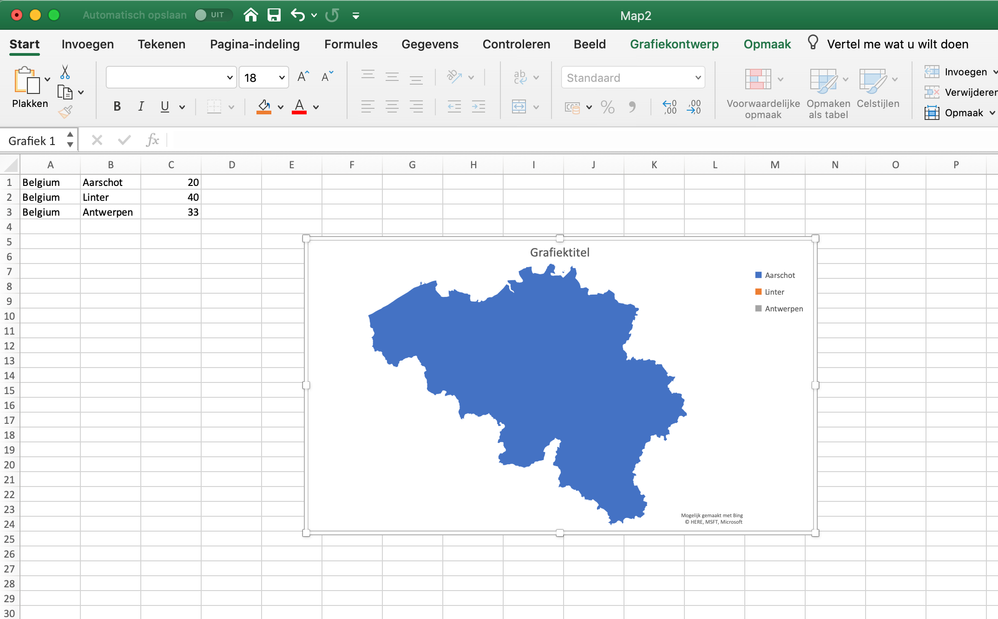998x619 pixels.
Task: Select cell C3 containing 33
Action: 171,212
